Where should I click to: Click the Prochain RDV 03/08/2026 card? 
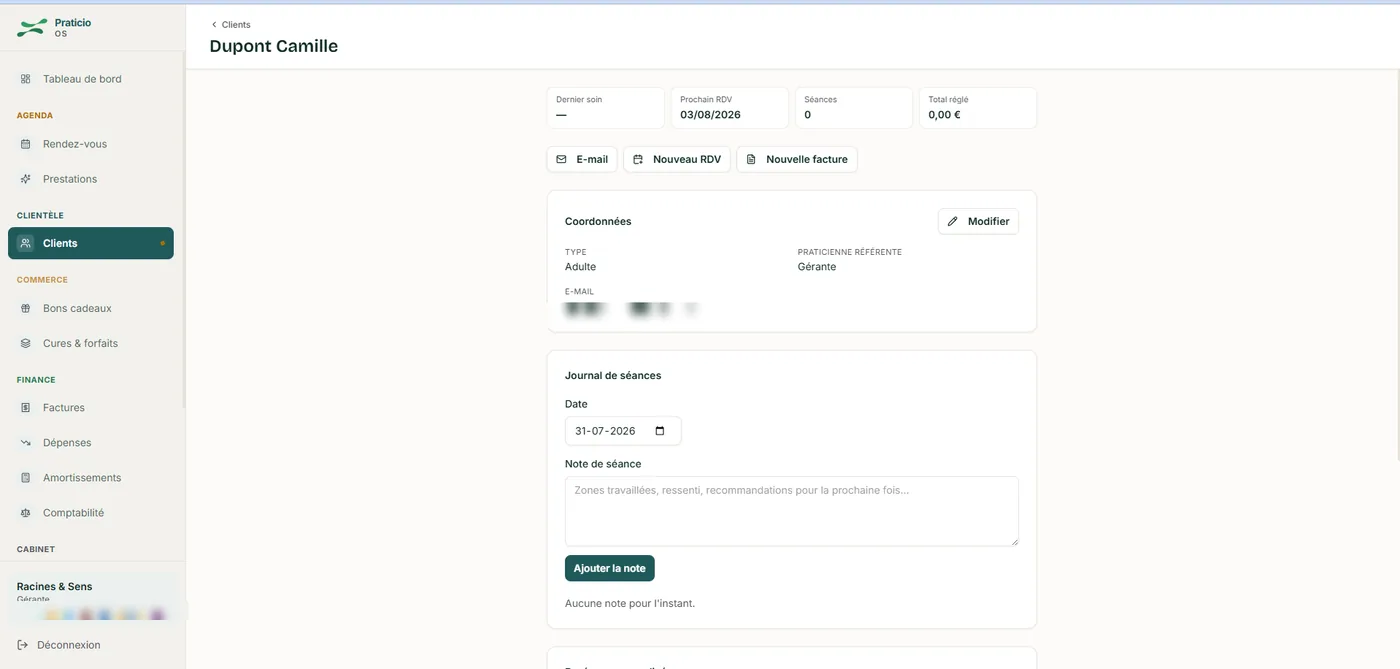(x=730, y=108)
